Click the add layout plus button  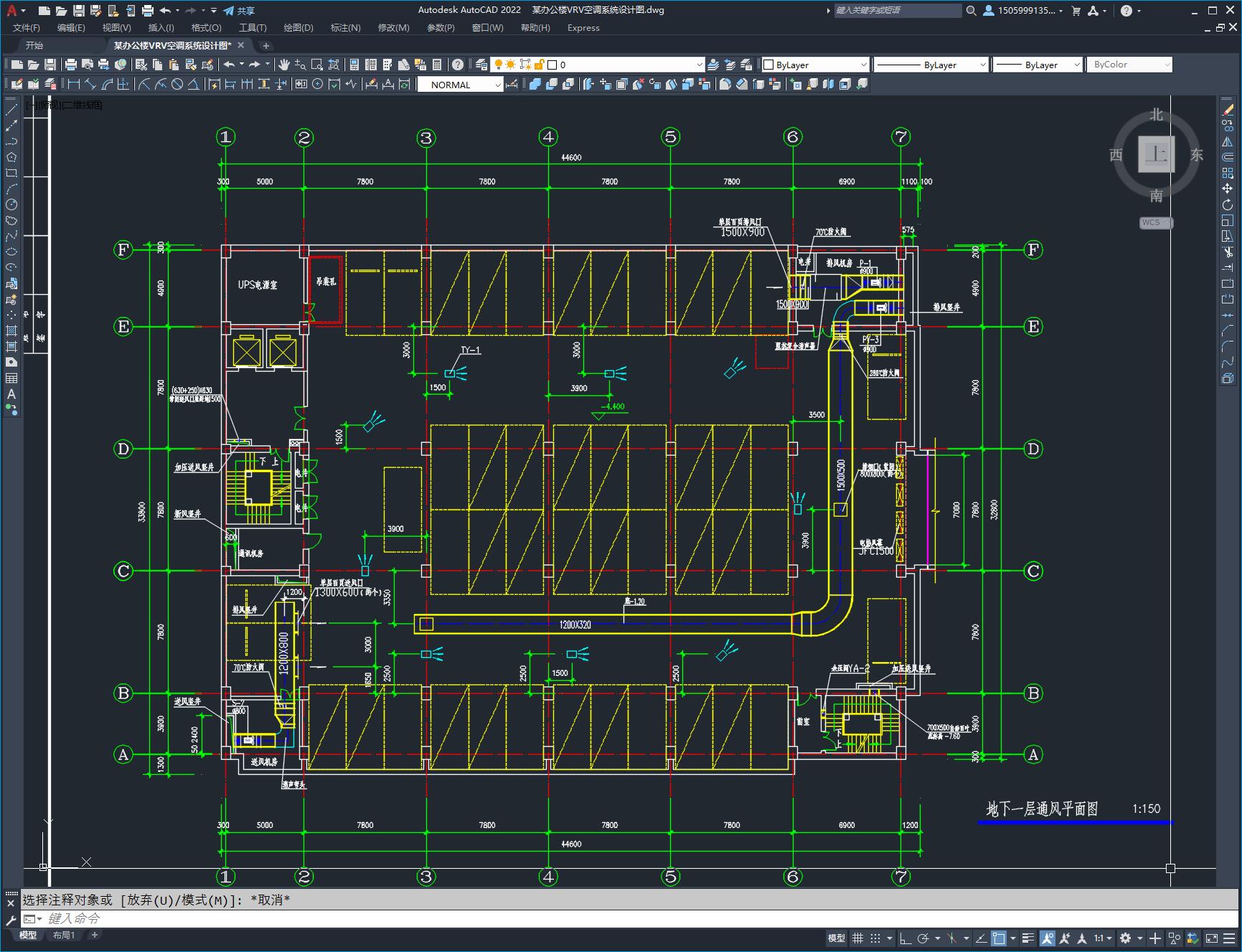[94, 935]
